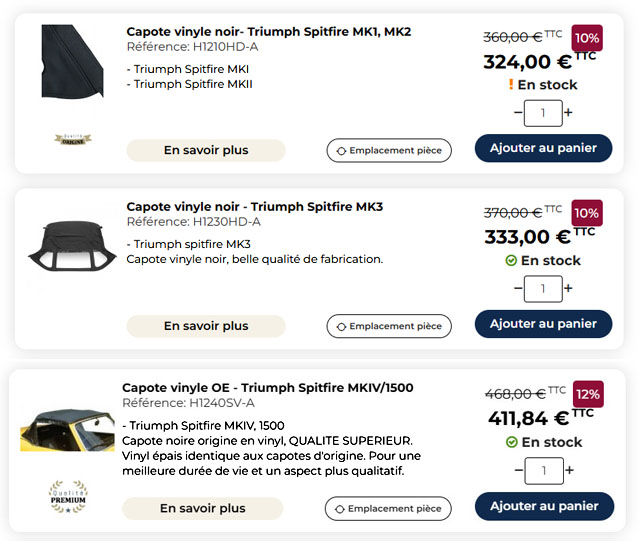This screenshot has height=550, width=640.
Task: Click the MK1, MK2 capote product thumbnail
Action: (x=72, y=62)
